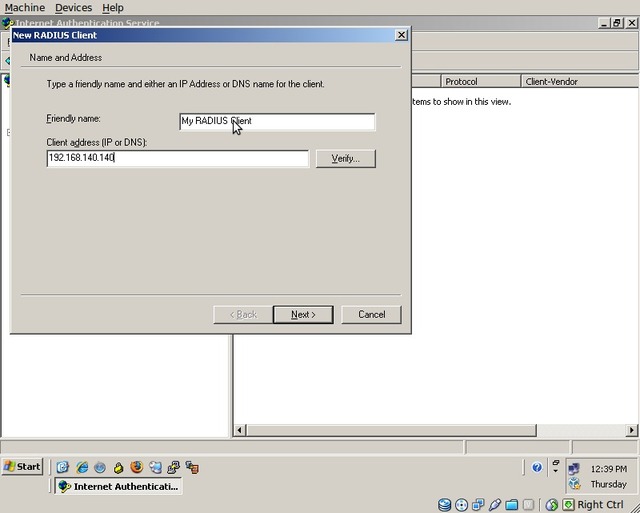Viewport: 640px width, 513px height.
Task: Launch Firefox from the quick launch bar
Action: pyautogui.click(x=136, y=467)
